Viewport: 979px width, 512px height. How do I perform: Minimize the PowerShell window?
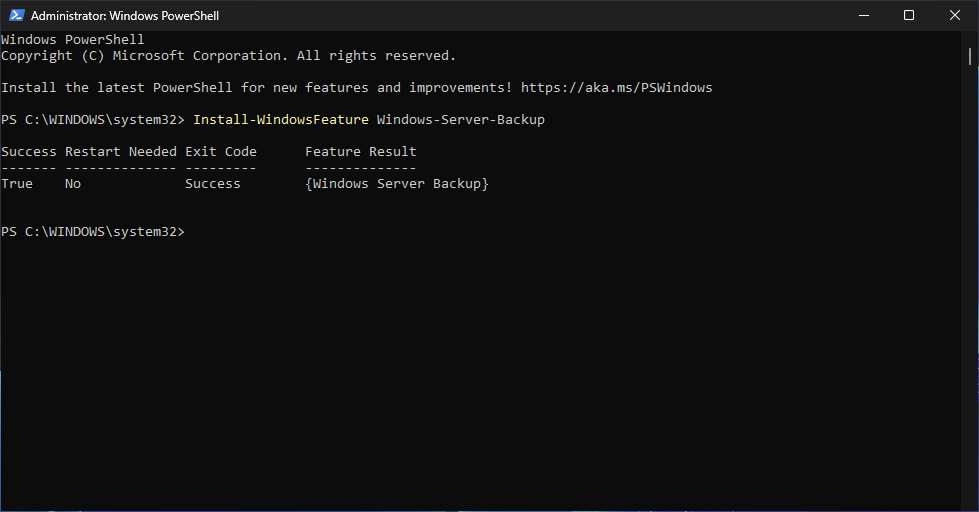click(863, 15)
